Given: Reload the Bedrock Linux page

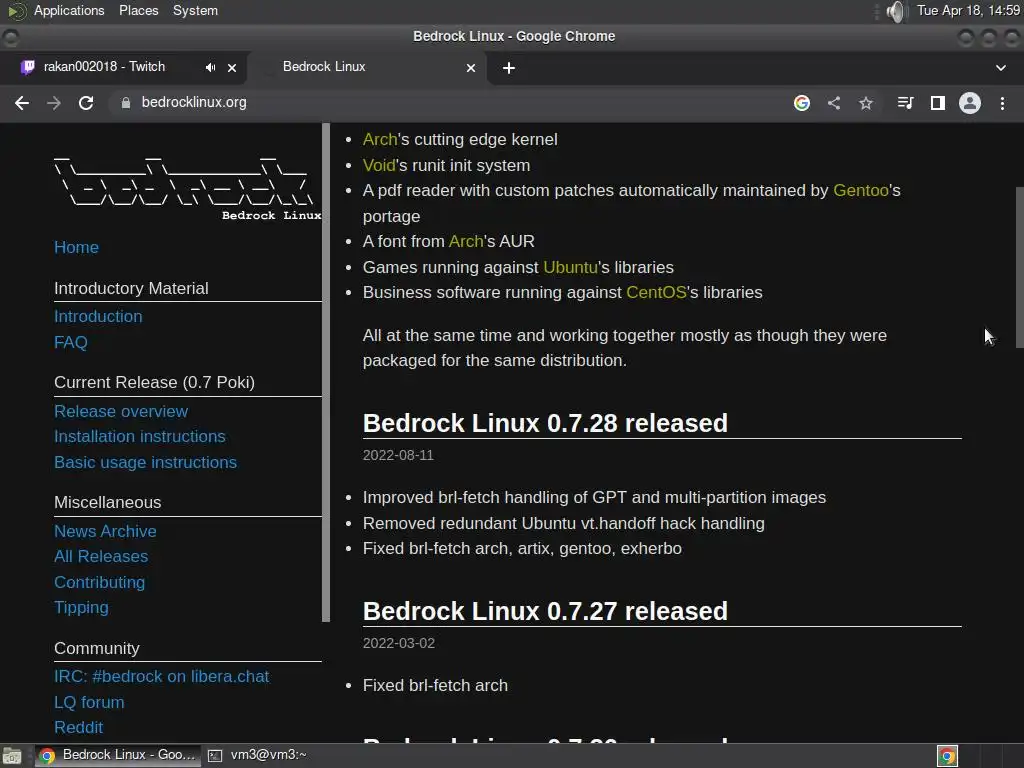Looking at the screenshot, I should [x=86, y=103].
